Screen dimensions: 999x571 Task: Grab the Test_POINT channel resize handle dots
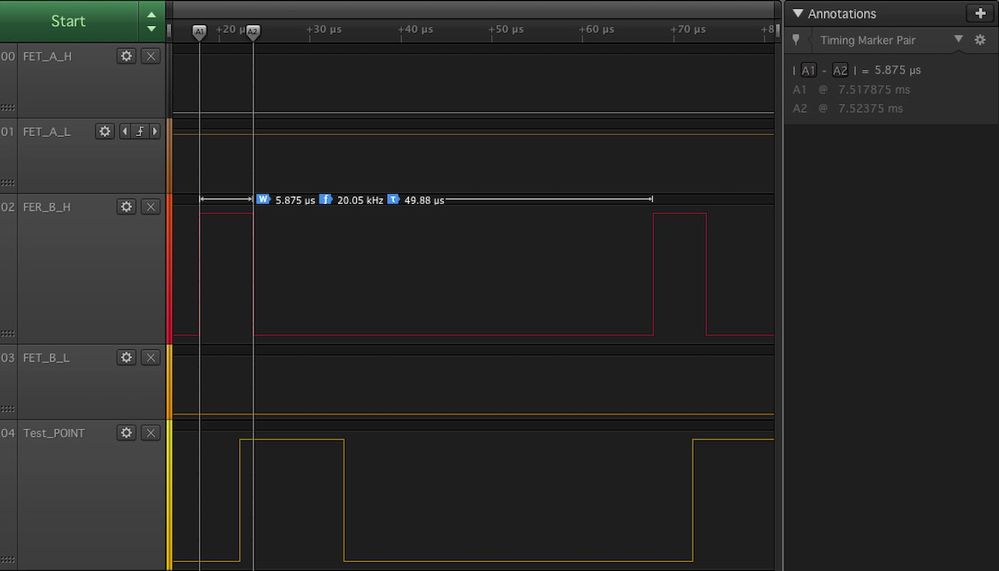[x=8, y=560]
